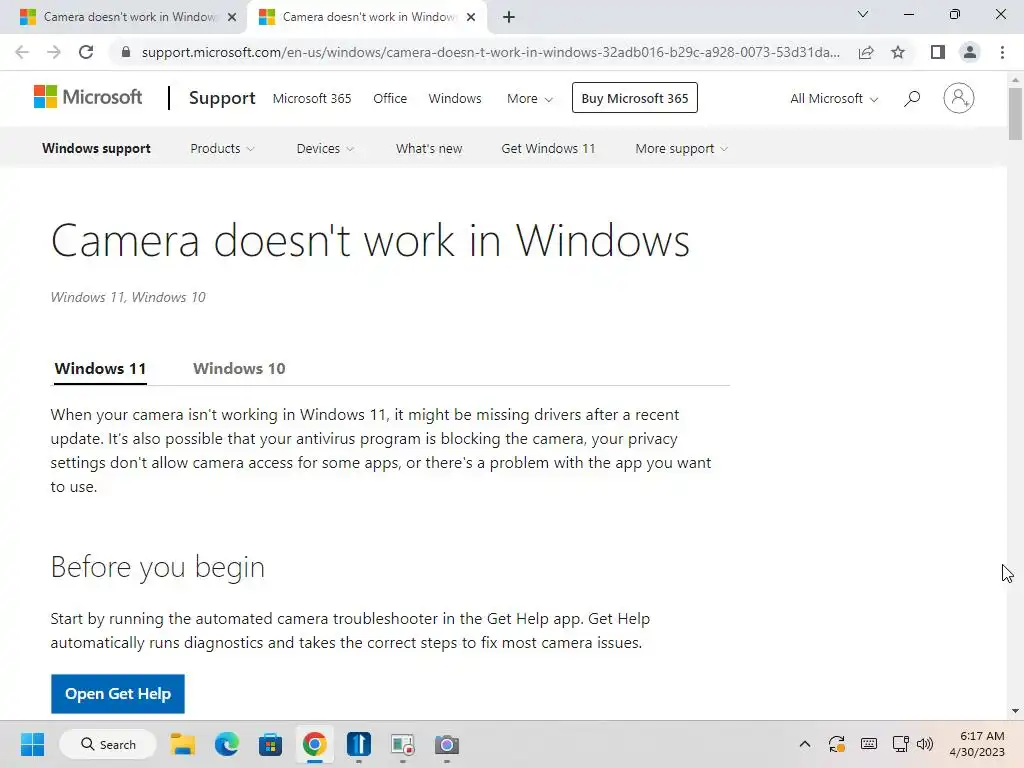Viewport: 1024px width, 768px height.
Task: Select the Windows 11 tab
Action: 100,368
